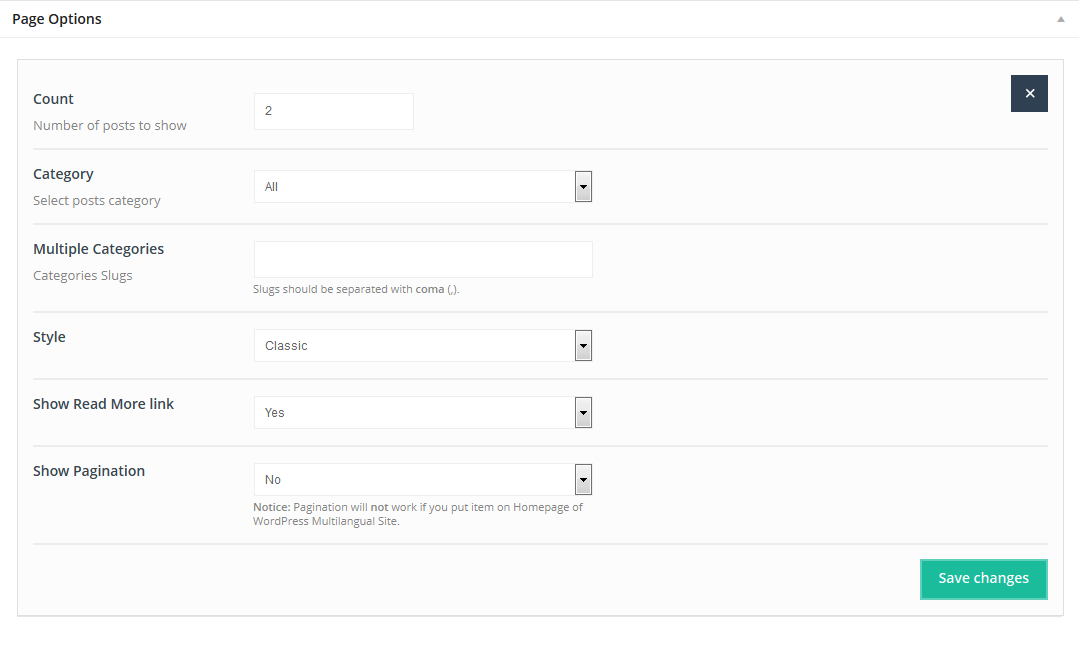The image size is (1079, 649).
Task: Open the Category dropdown showing All
Action: pos(422,187)
